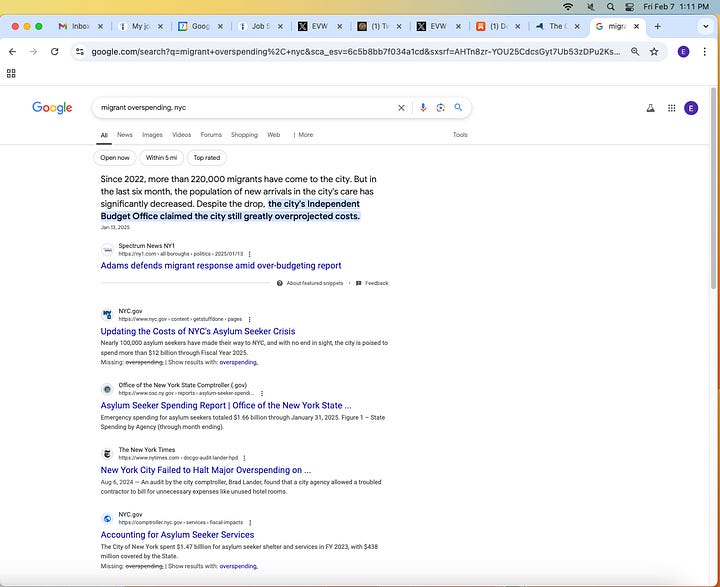Select the Forums search tab
This screenshot has height=587, width=720.
point(211,135)
